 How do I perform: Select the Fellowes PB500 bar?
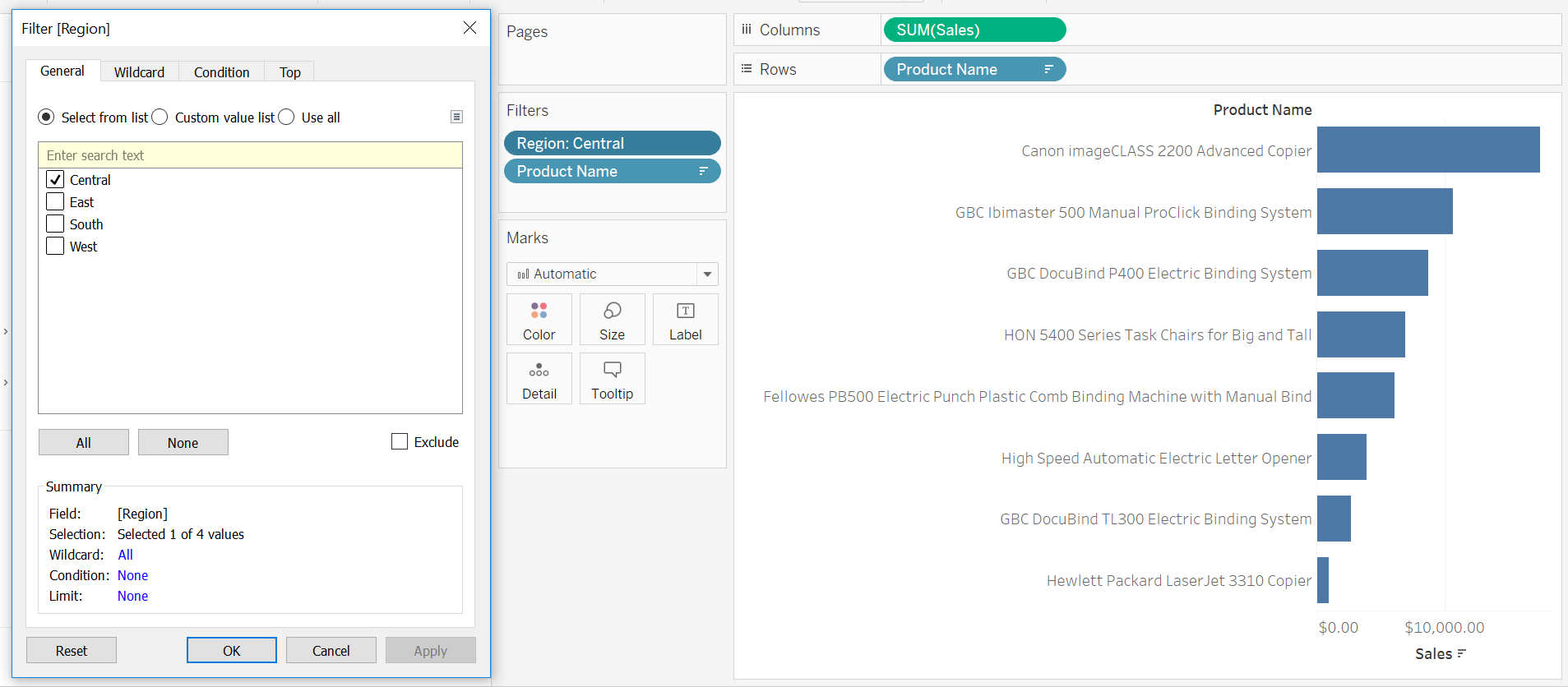(1356, 395)
